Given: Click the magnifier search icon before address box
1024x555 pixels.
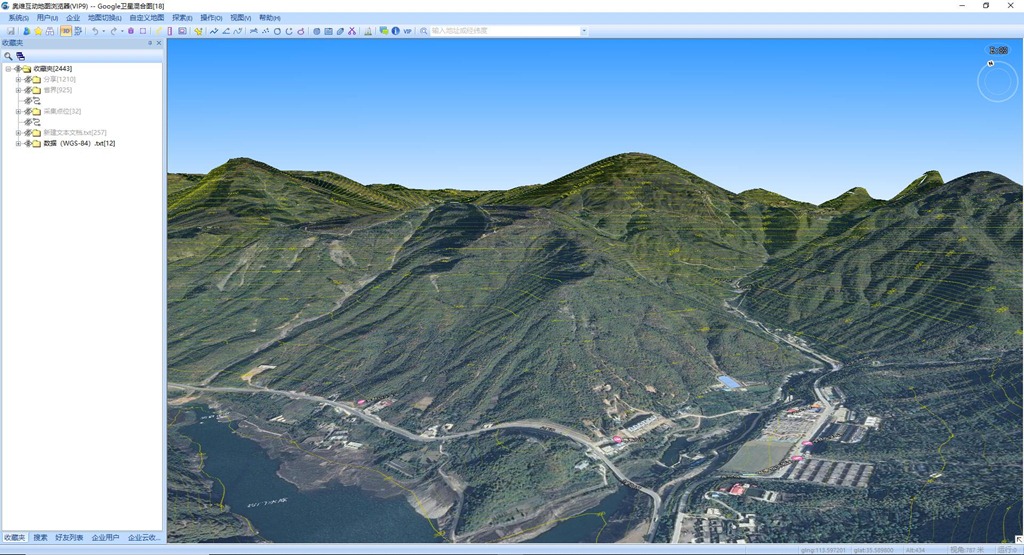Looking at the screenshot, I should (x=424, y=31).
